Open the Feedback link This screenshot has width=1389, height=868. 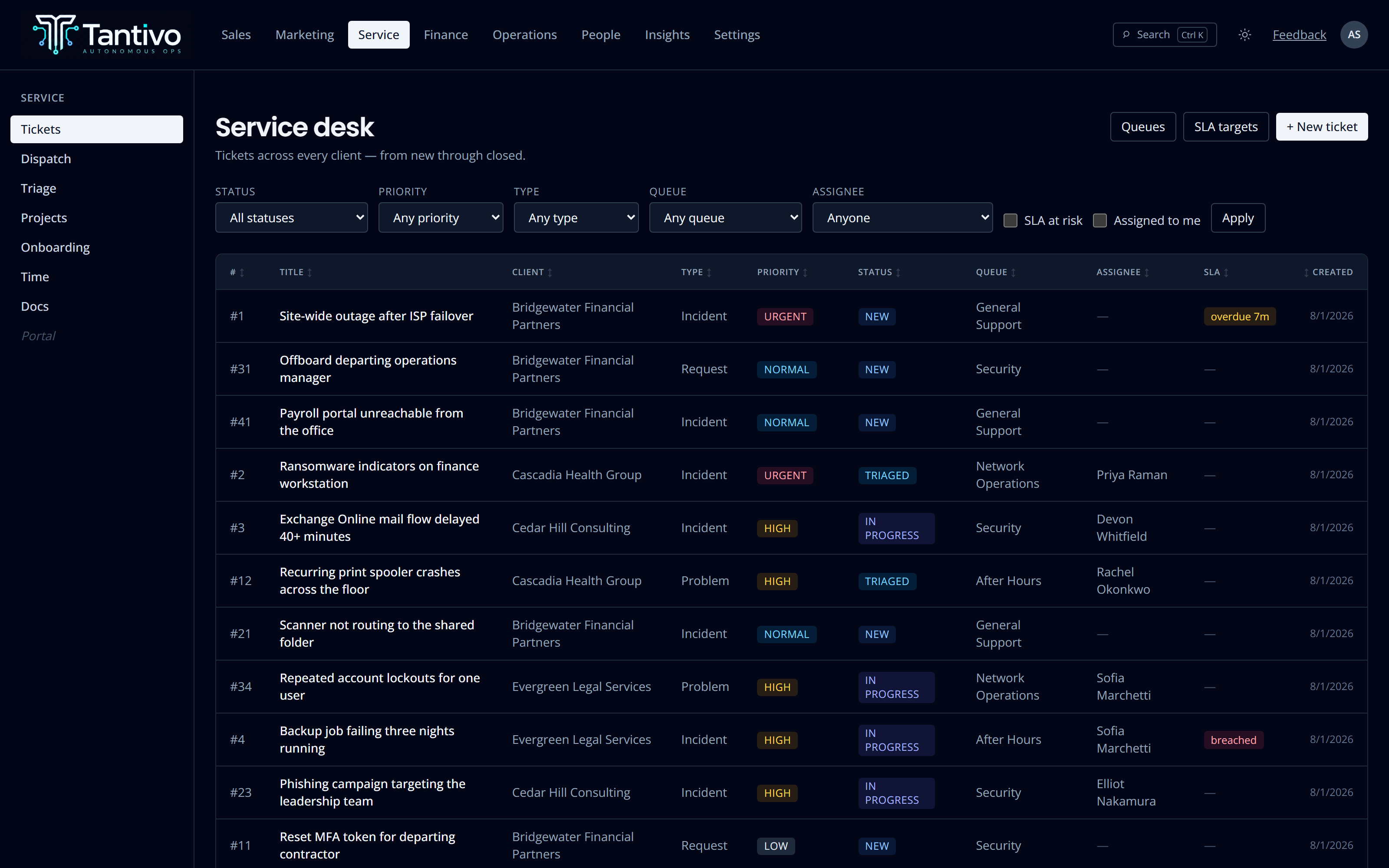click(x=1300, y=34)
